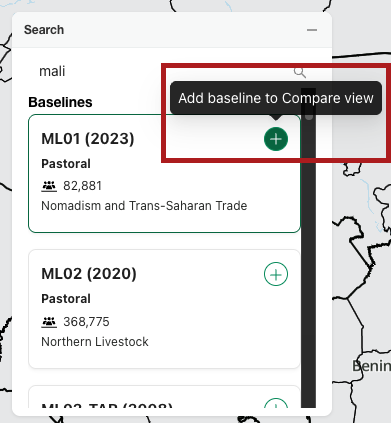Click the Benin label on map
This screenshot has height=423, width=391.
pos(371,366)
